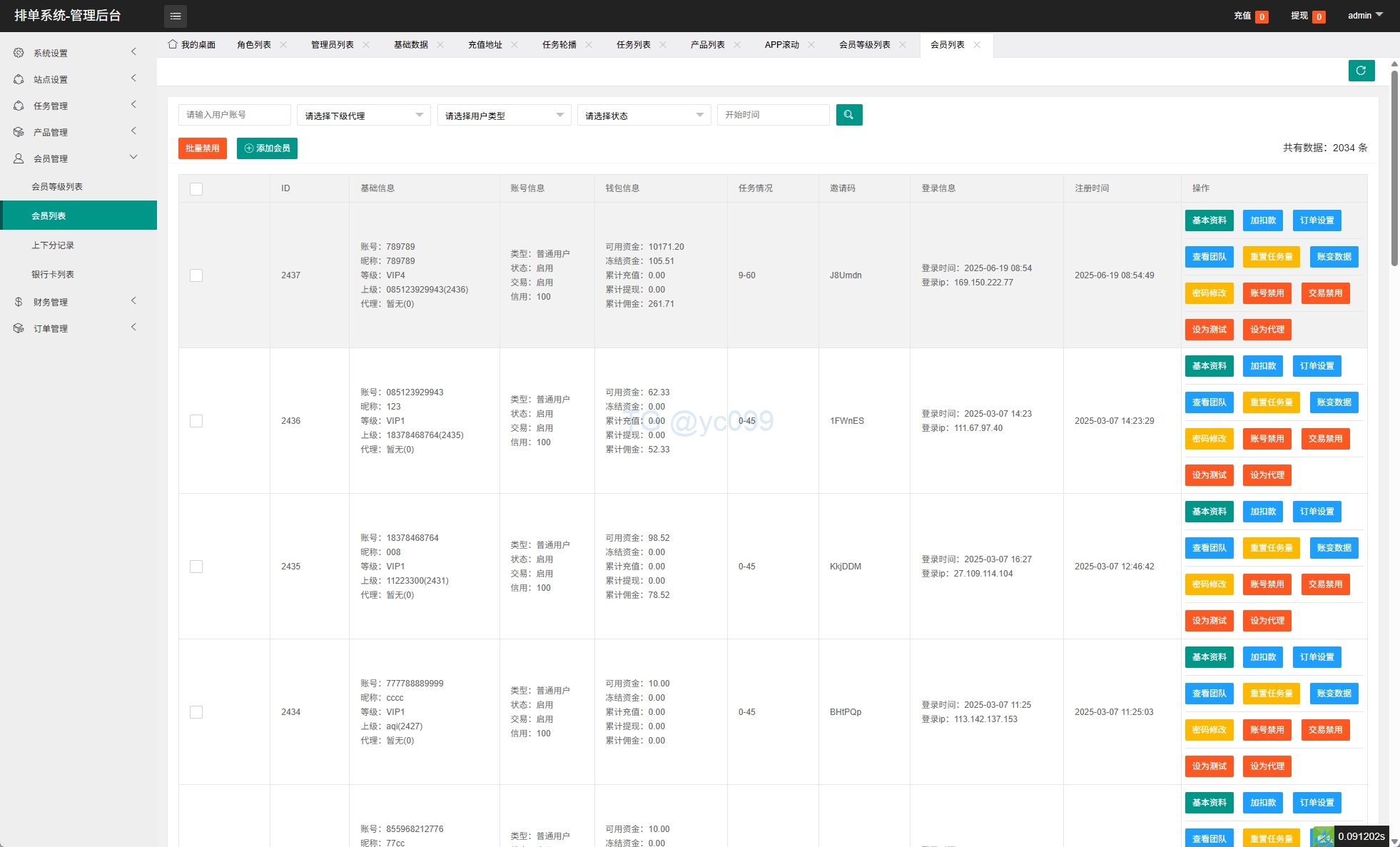Click the red 批量禁用 button
This screenshot has height=847, width=1400.
click(202, 148)
